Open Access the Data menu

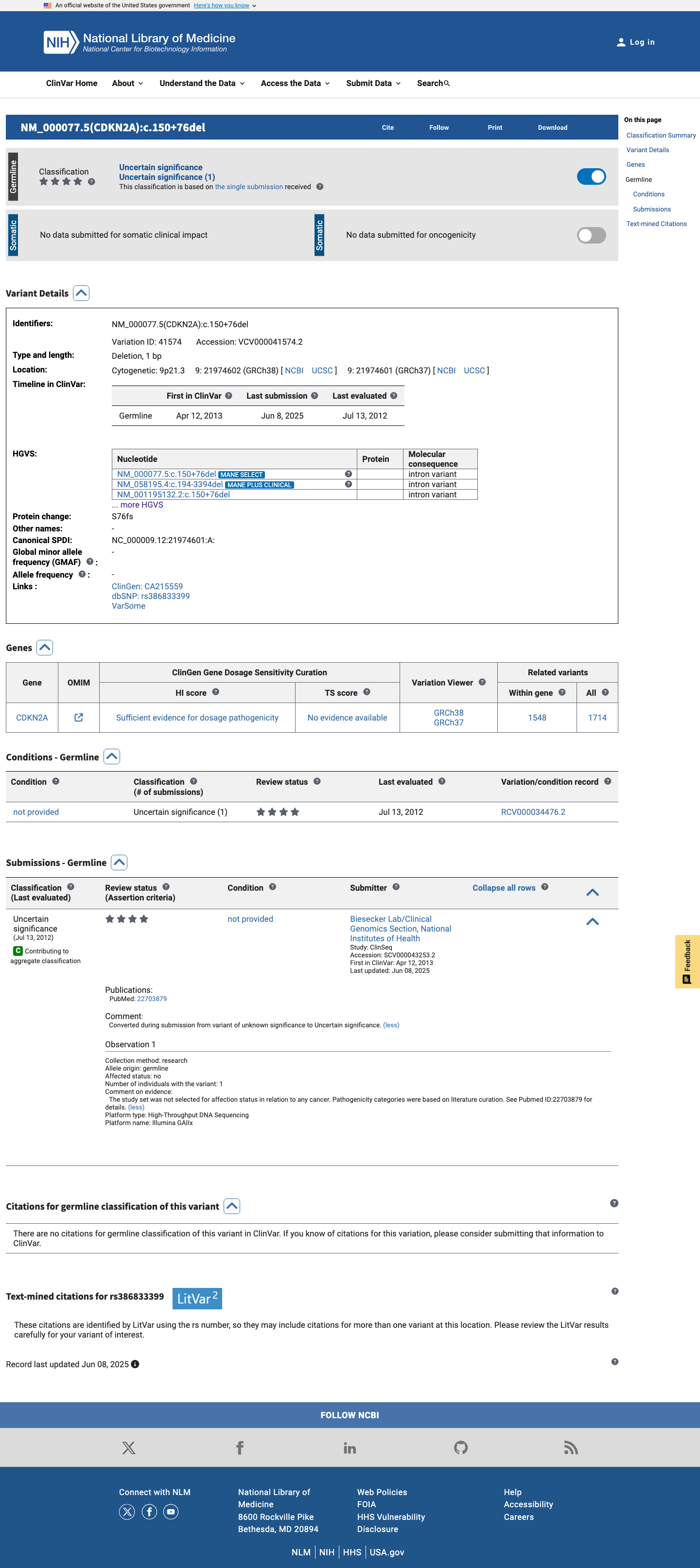(295, 84)
